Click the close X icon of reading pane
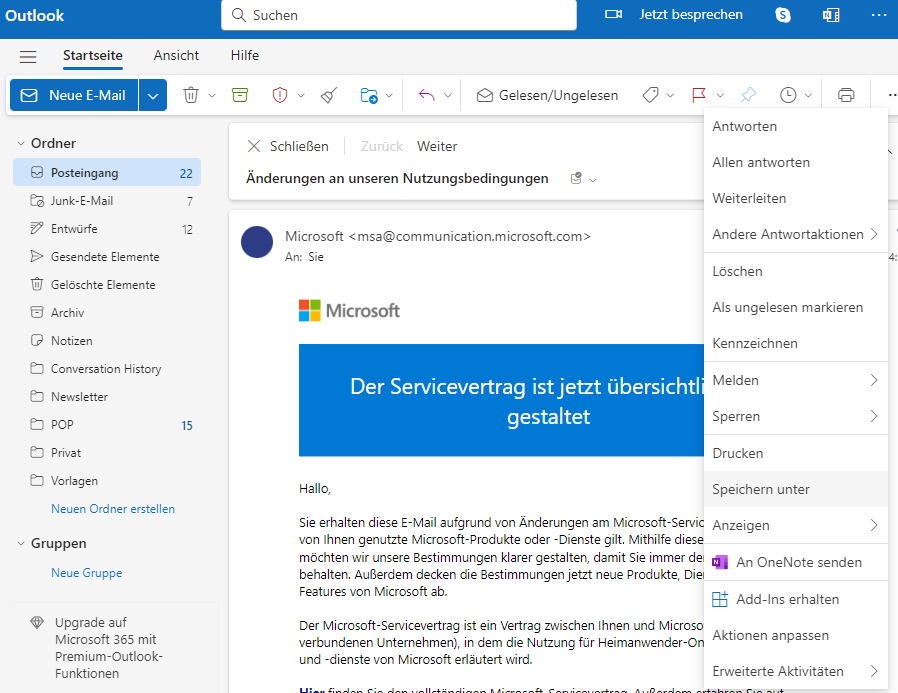Screen dimensions: 898x693 tap(254, 146)
